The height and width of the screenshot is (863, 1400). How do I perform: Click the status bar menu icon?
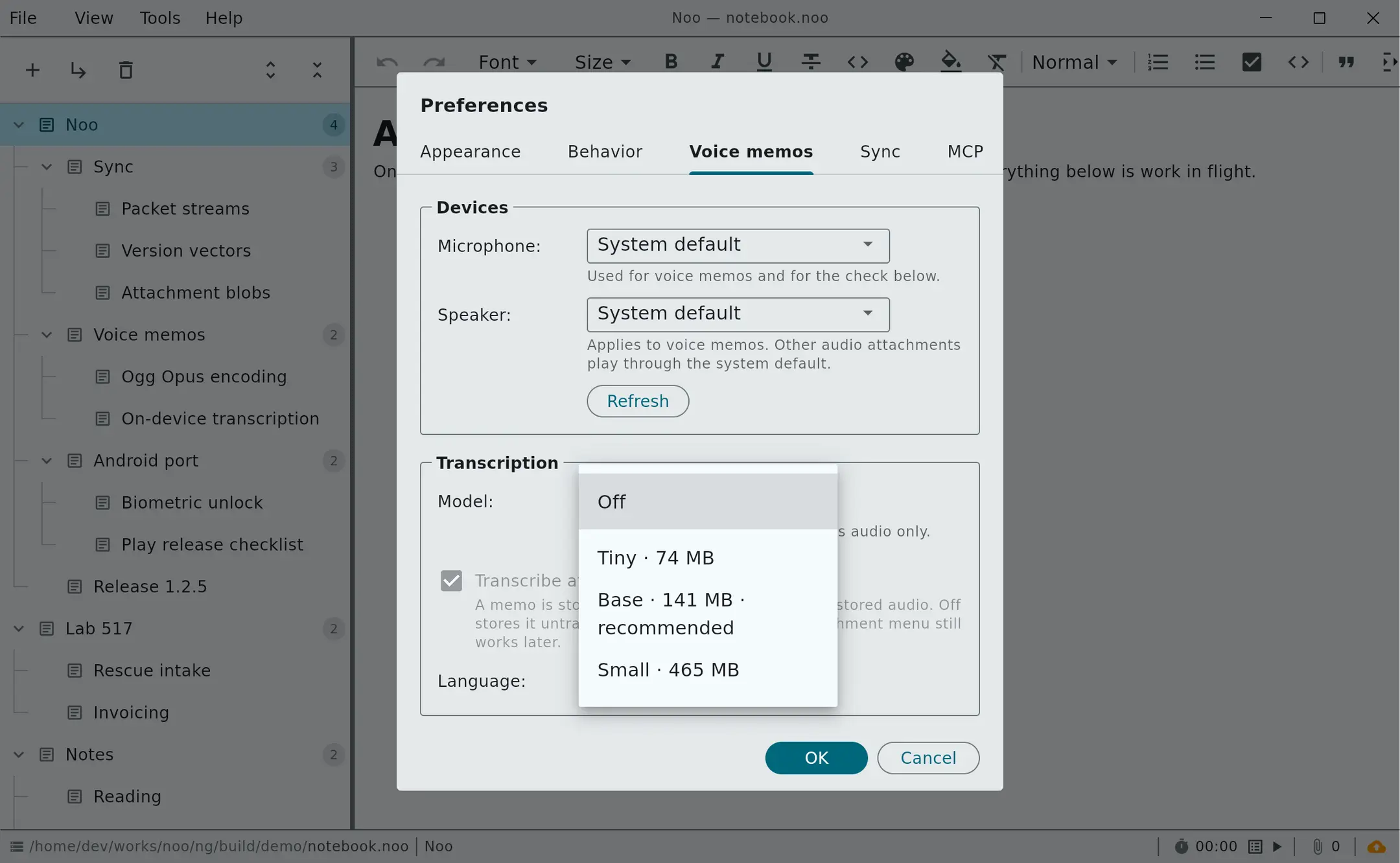(17, 847)
